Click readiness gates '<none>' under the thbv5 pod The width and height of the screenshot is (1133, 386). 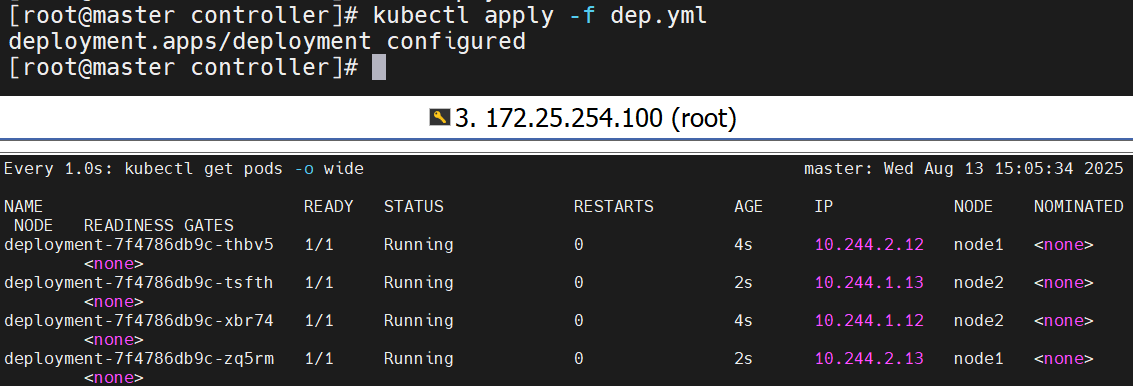(x=113, y=264)
